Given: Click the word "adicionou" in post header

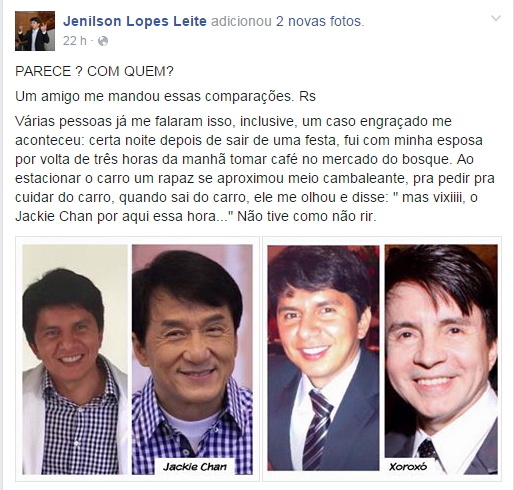Looking at the screenshot, I should click(241, 21).
